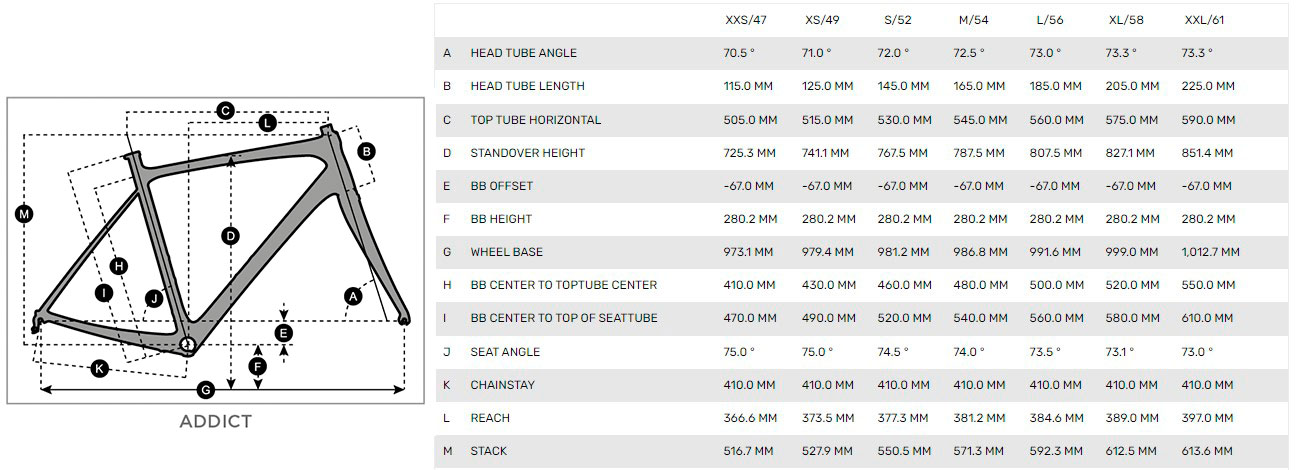Click the A marker on the frame diagram

352,296
